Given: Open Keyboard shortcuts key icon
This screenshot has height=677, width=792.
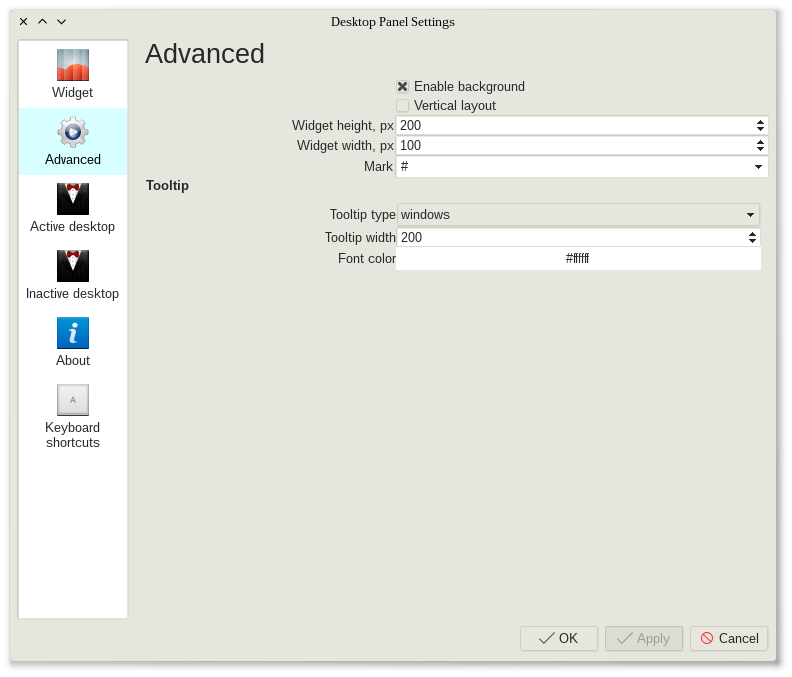Looking at the screenshot, I should 73,400.
